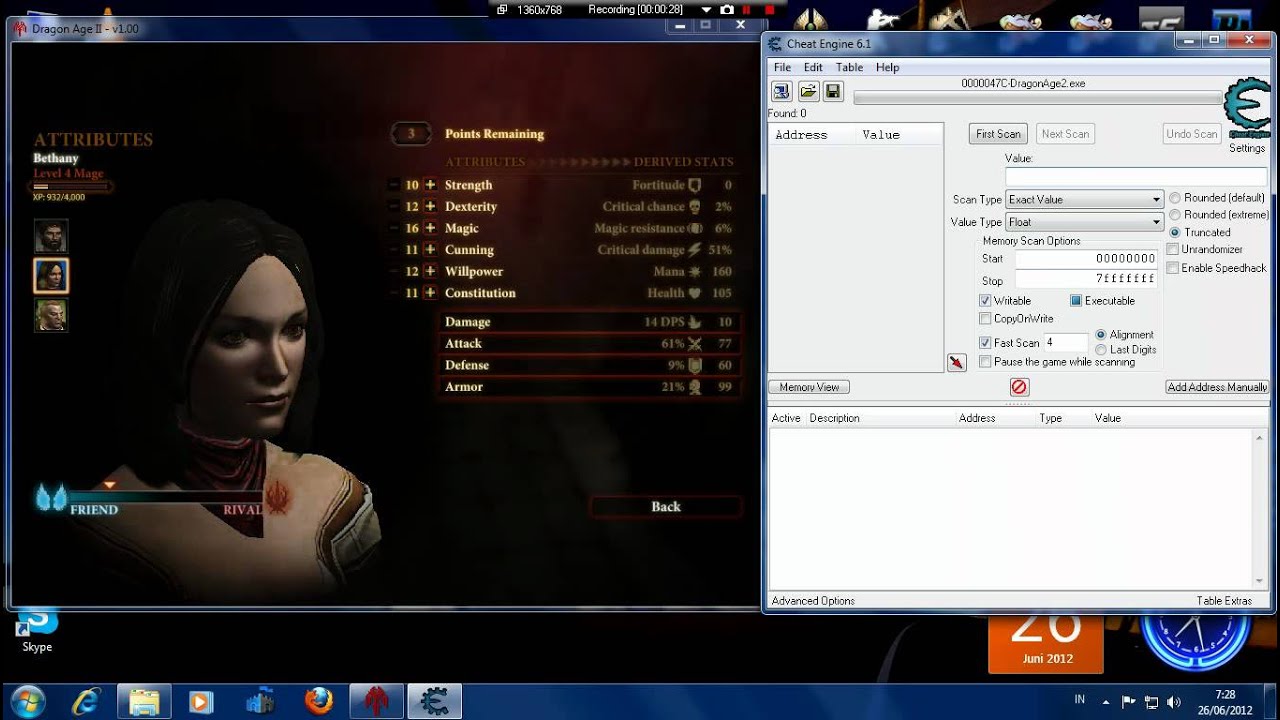Enable the Speedhack checkbox

click(1173, 268)
